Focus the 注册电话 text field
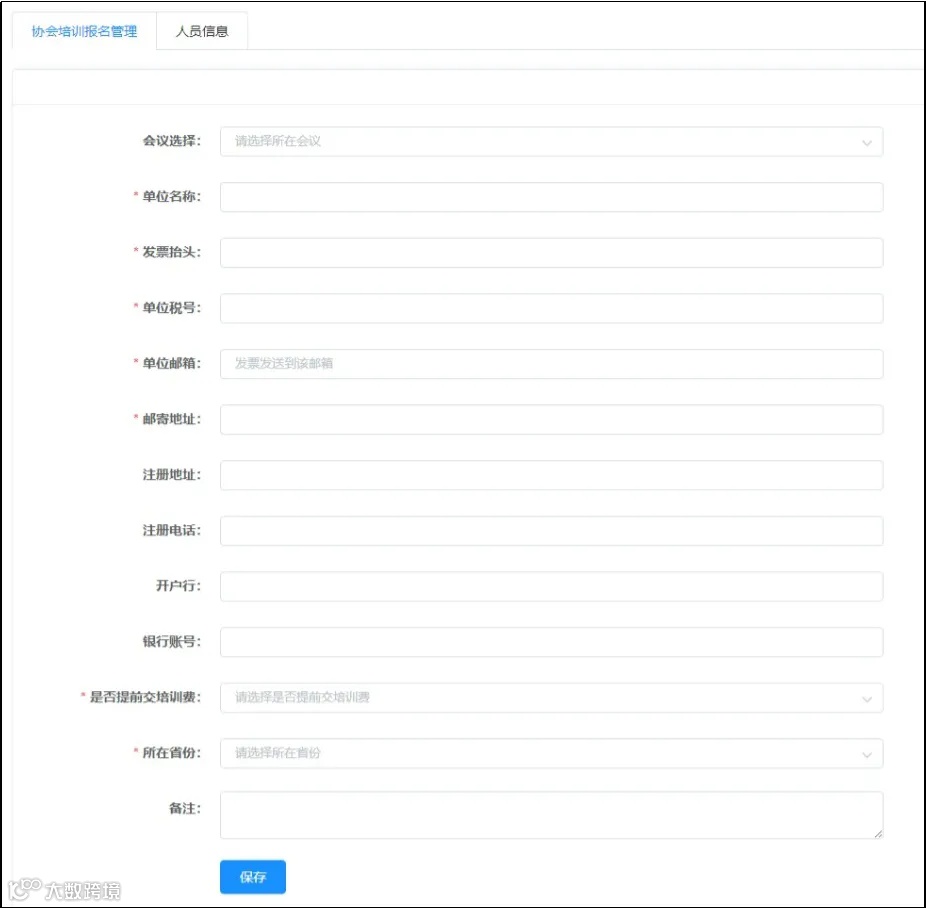 point(552,531)
